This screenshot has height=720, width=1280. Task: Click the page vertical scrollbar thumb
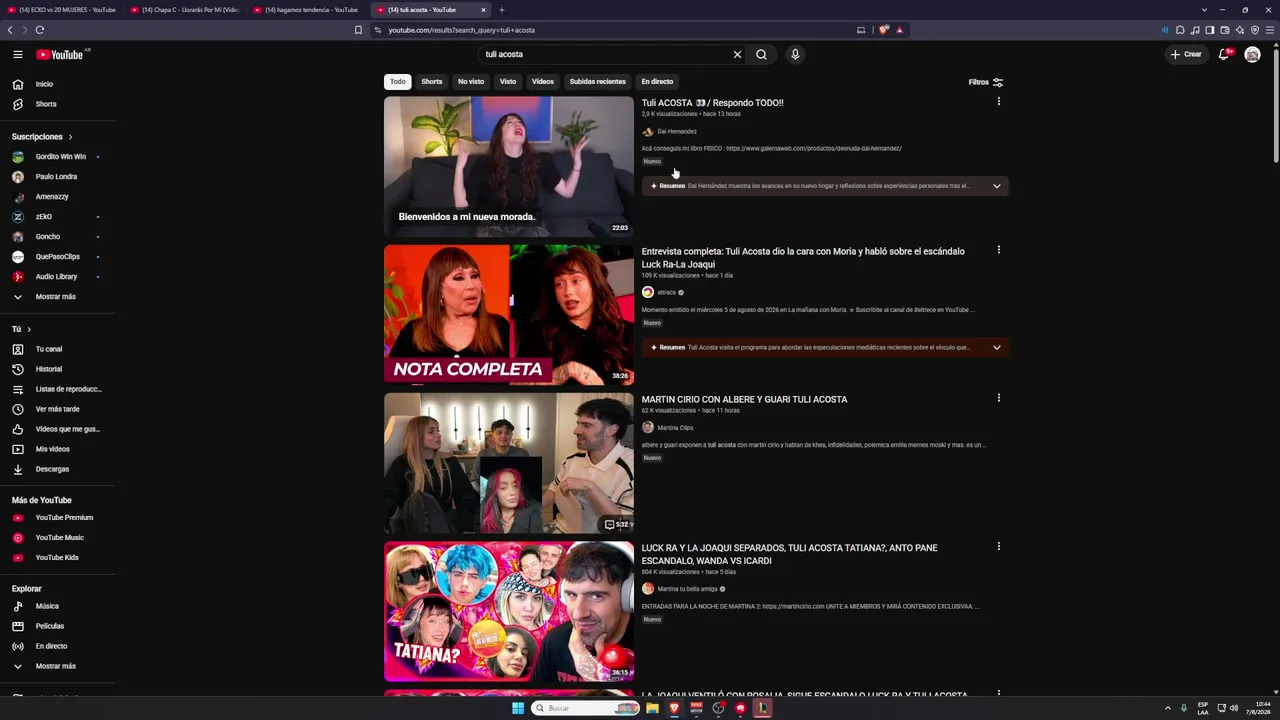pos(1276,105)
